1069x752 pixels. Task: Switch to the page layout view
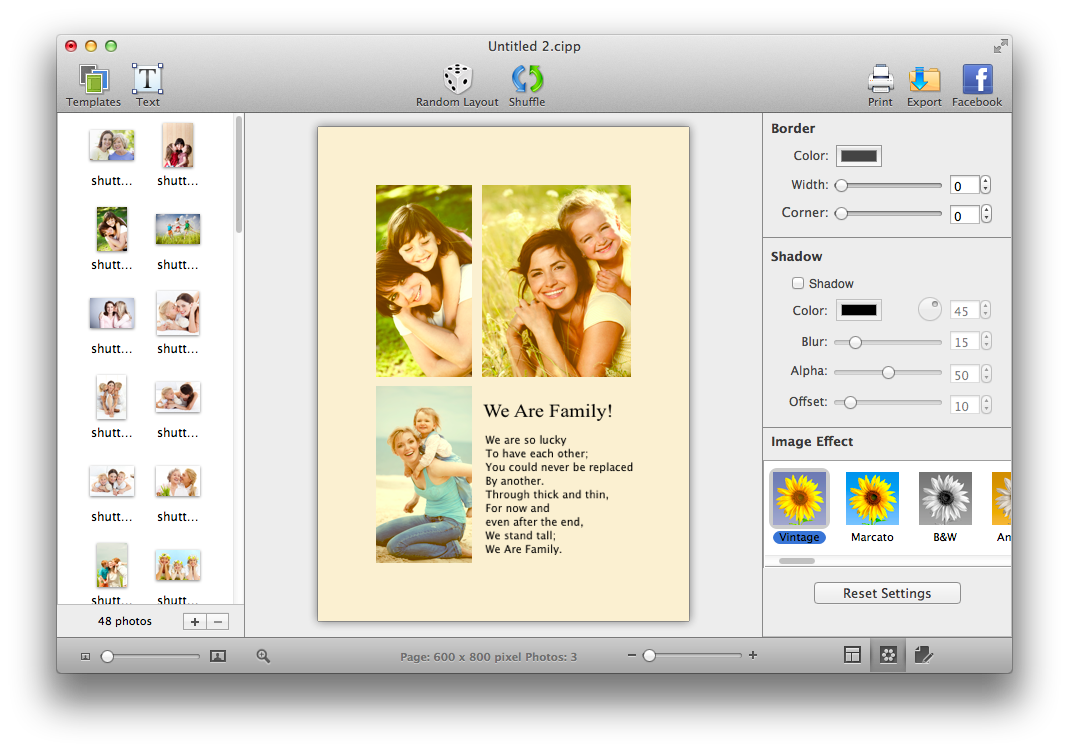click(852, 655)
